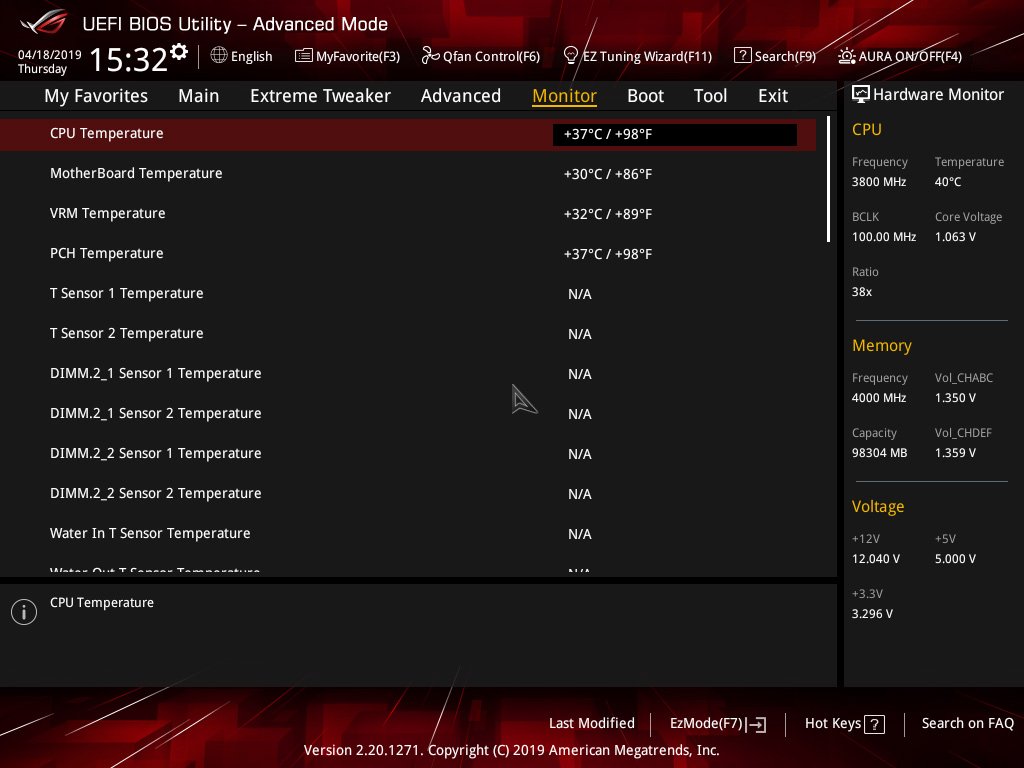Click Last Modified
The width and height of the screenshot is (1024, 768).
click(x=592, y=723)
